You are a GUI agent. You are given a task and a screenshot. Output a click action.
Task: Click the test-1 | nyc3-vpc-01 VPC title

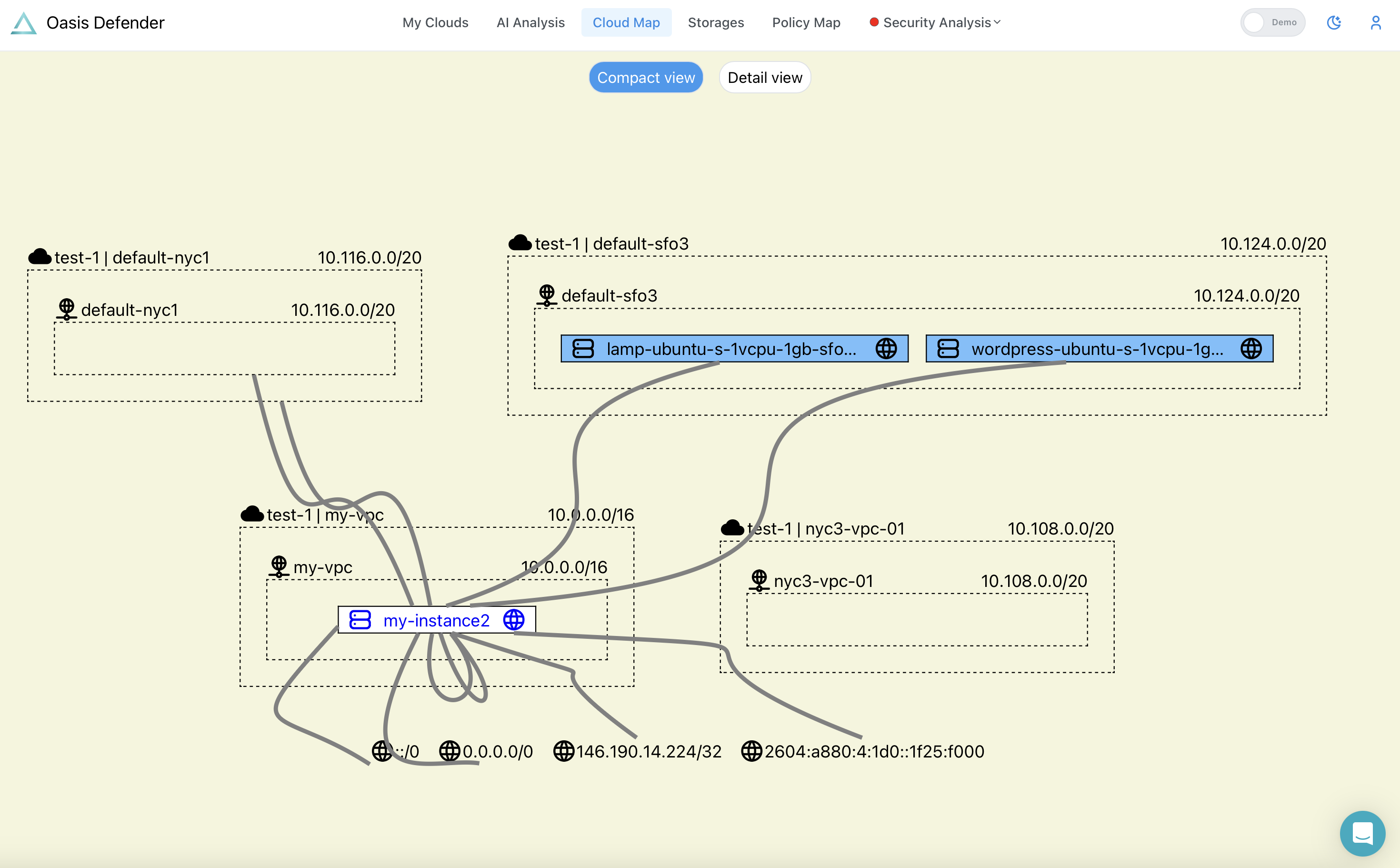pyautogui.click(x=826, y=529)
